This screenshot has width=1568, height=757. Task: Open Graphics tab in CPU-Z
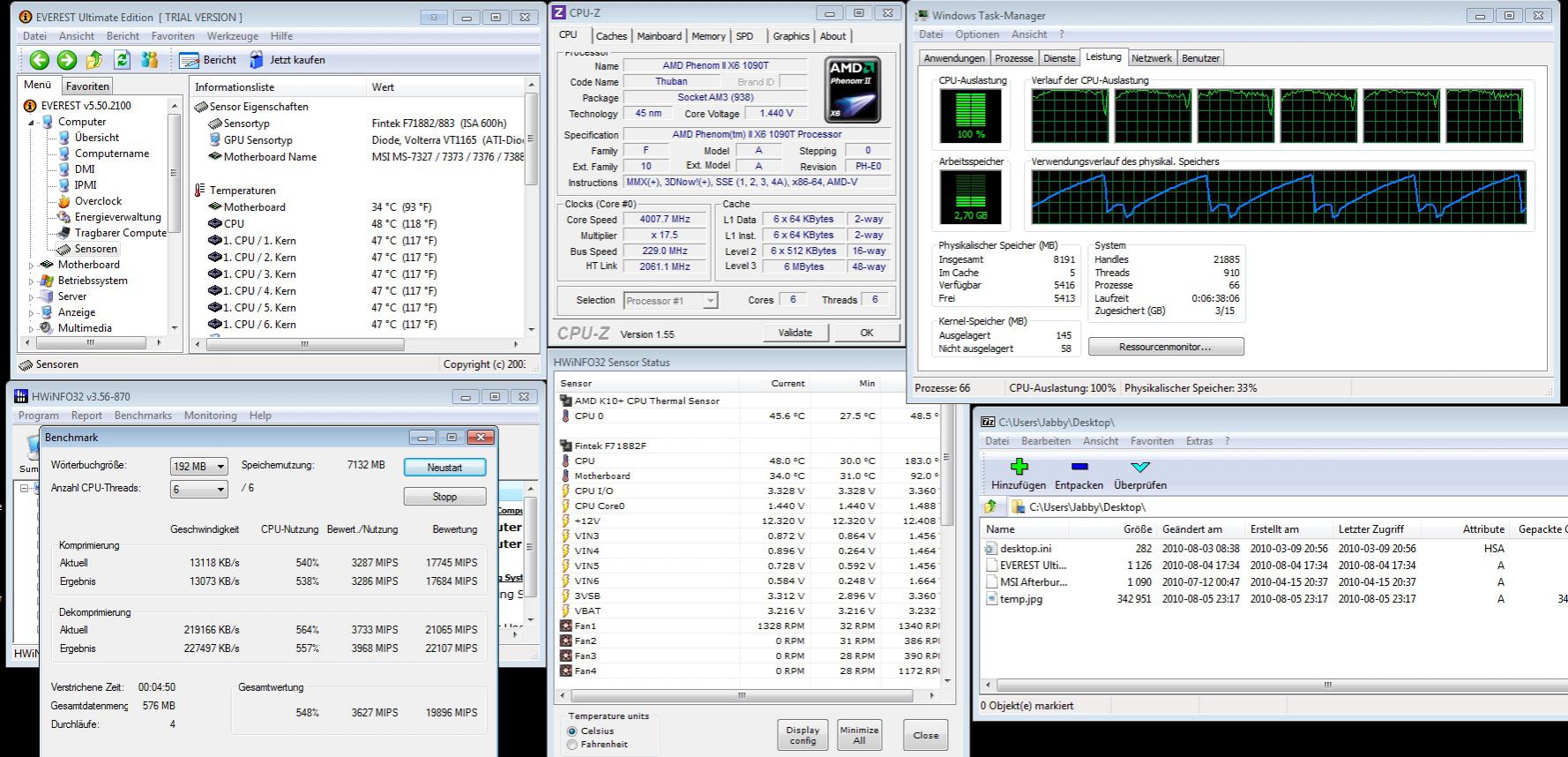click(x=790, y=36)
